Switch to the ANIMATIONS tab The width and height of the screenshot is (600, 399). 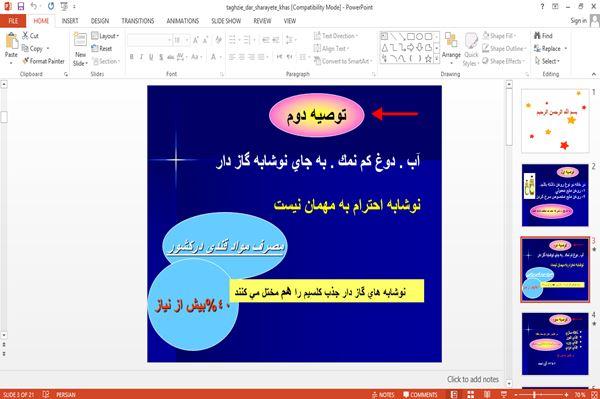tap(183, 21)
